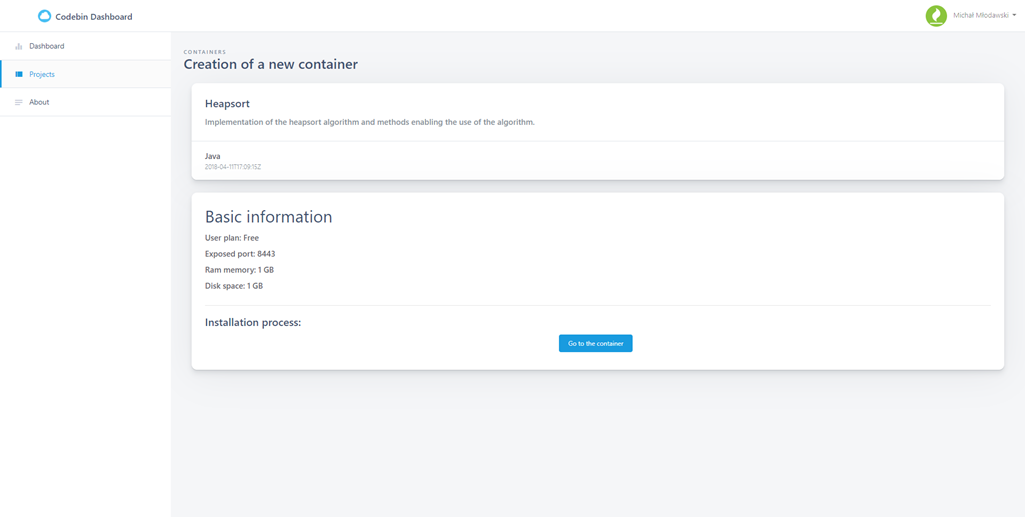Image resolution: width=1025 pixels, height=517 pixels.
Task: Open the About sidebar item
Action: 39,102
